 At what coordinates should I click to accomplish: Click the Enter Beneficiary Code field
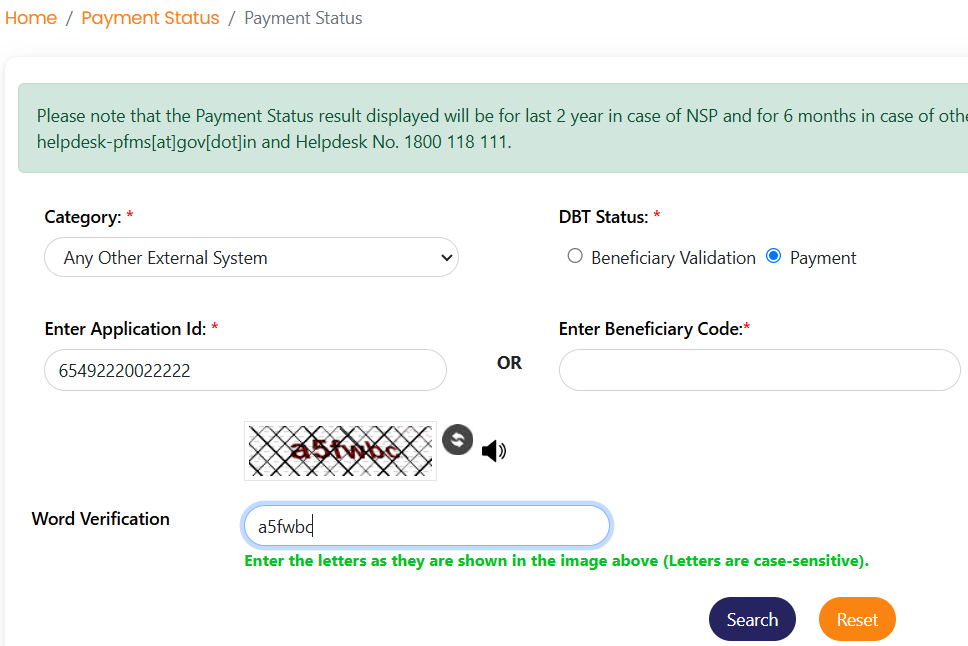tap(759, 370)
